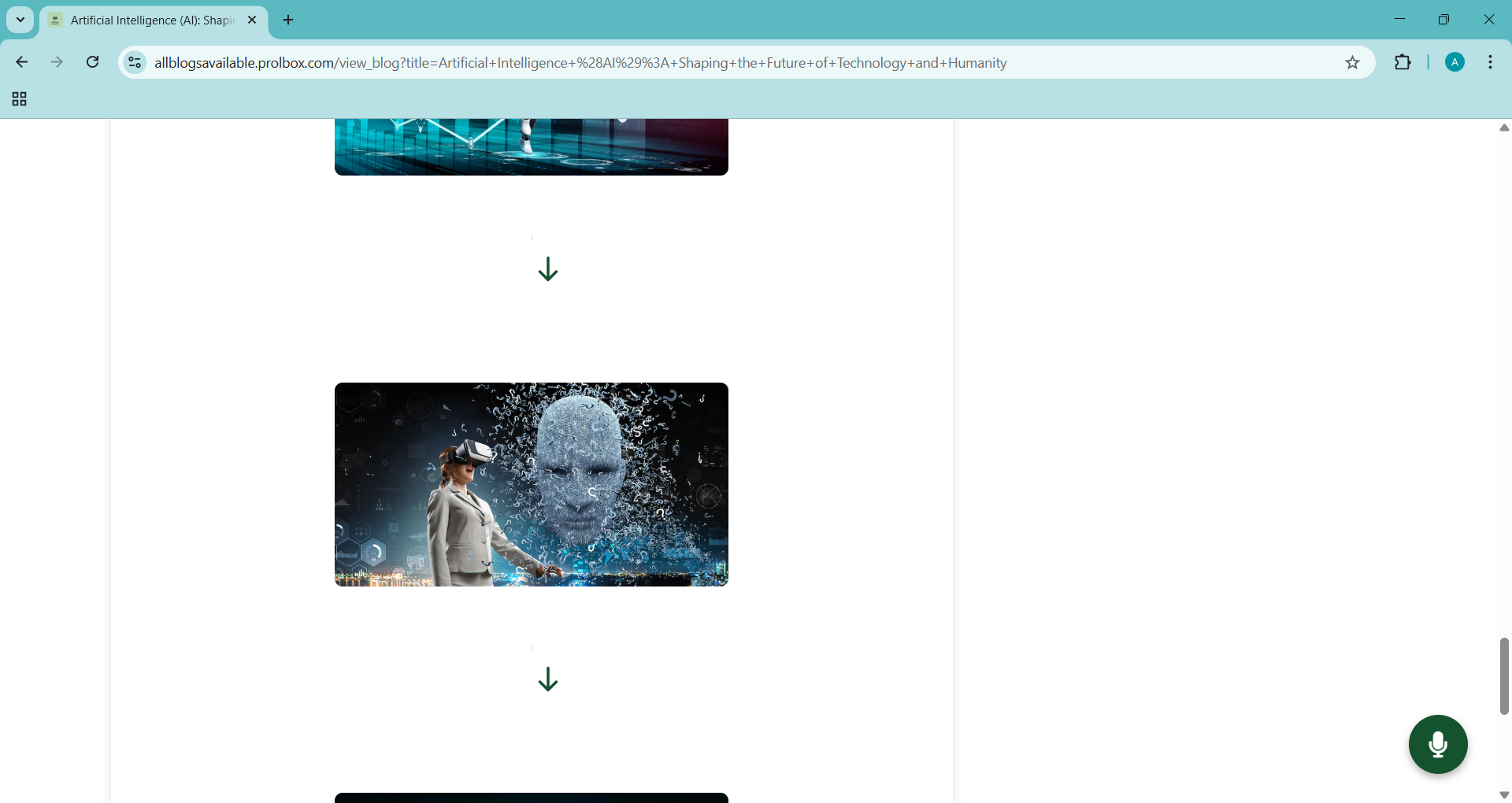
Task: Go back to the previous page
Action: tap(22, 63)
